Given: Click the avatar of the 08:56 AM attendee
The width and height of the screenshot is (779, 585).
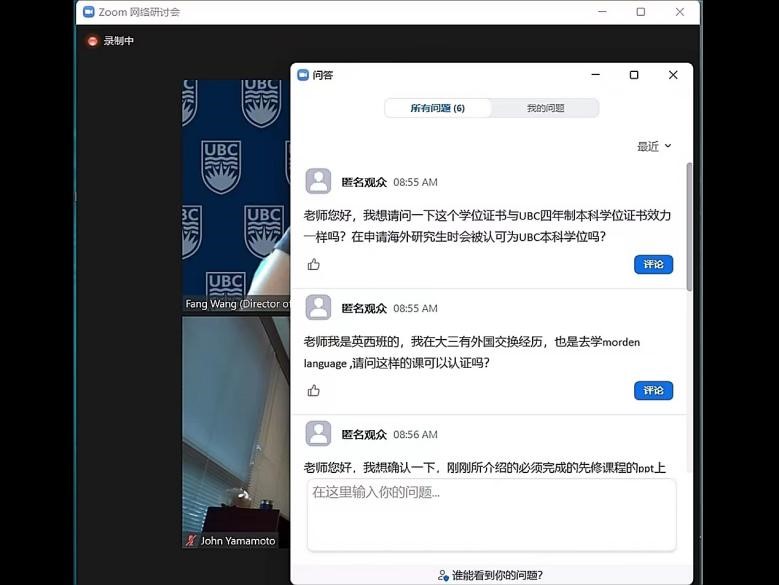Looking at the screenshot, I should coord(318,434).
